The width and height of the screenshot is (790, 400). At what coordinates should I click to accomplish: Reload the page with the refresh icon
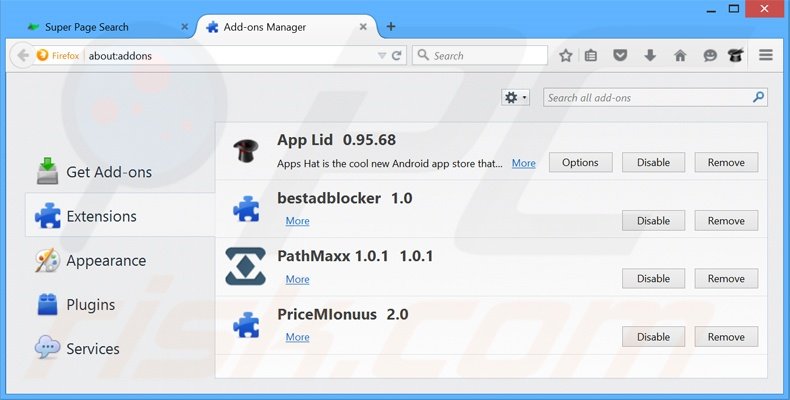397,55
